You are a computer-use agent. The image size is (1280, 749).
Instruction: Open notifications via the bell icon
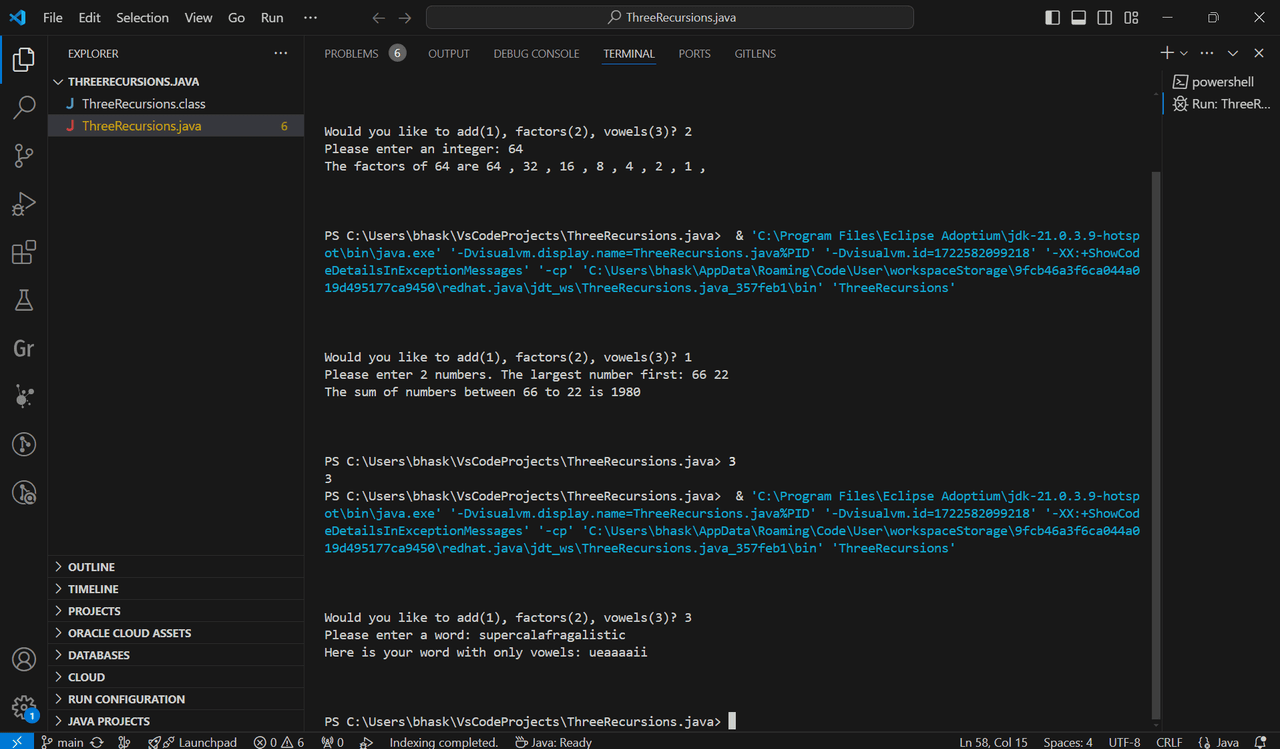click(1261, 742)
